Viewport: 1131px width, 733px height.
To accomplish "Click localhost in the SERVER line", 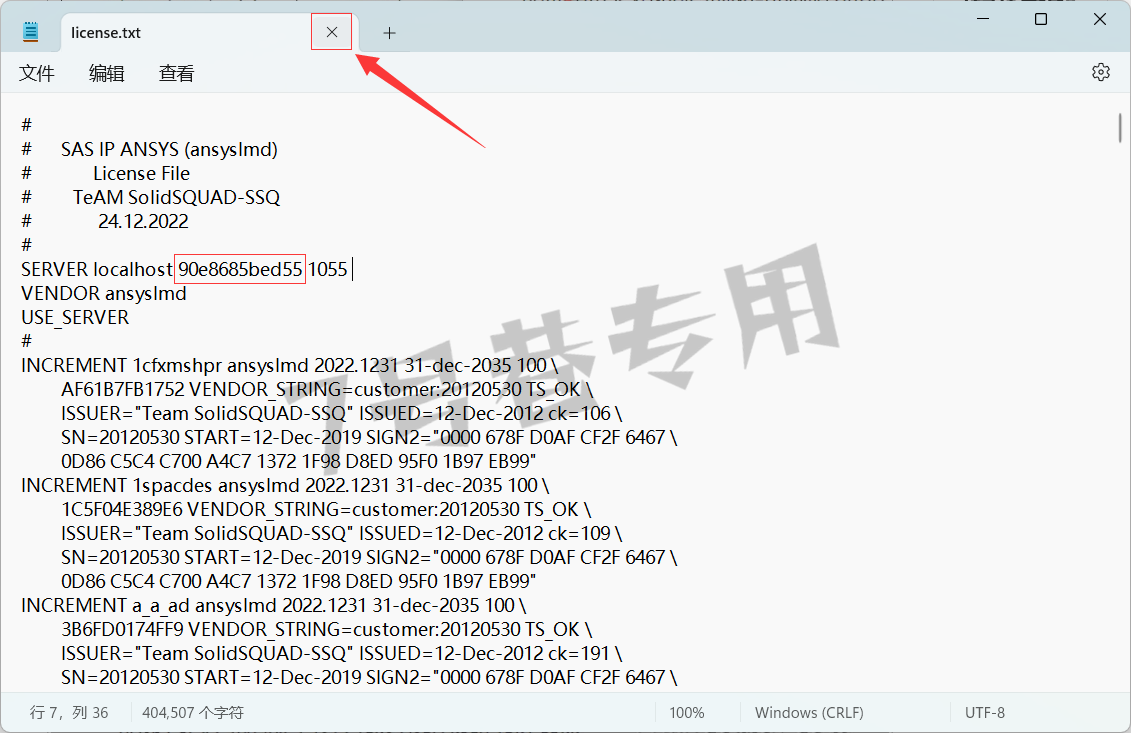I will (x=133, y=269).
